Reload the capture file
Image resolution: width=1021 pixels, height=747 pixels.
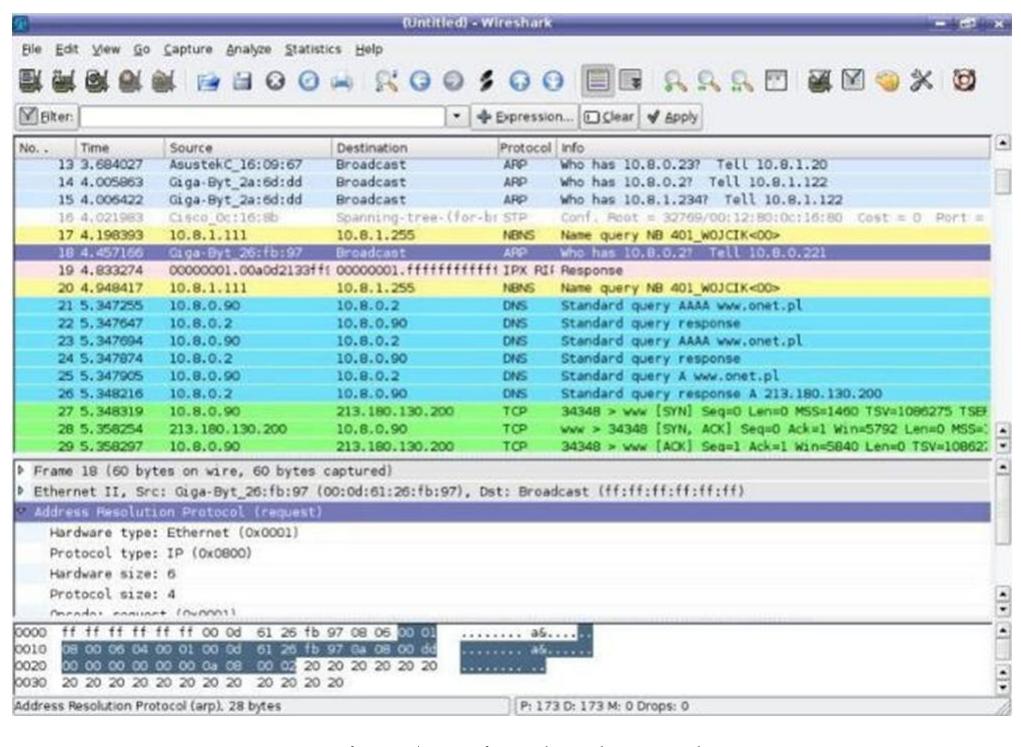(x=309, y=81)
